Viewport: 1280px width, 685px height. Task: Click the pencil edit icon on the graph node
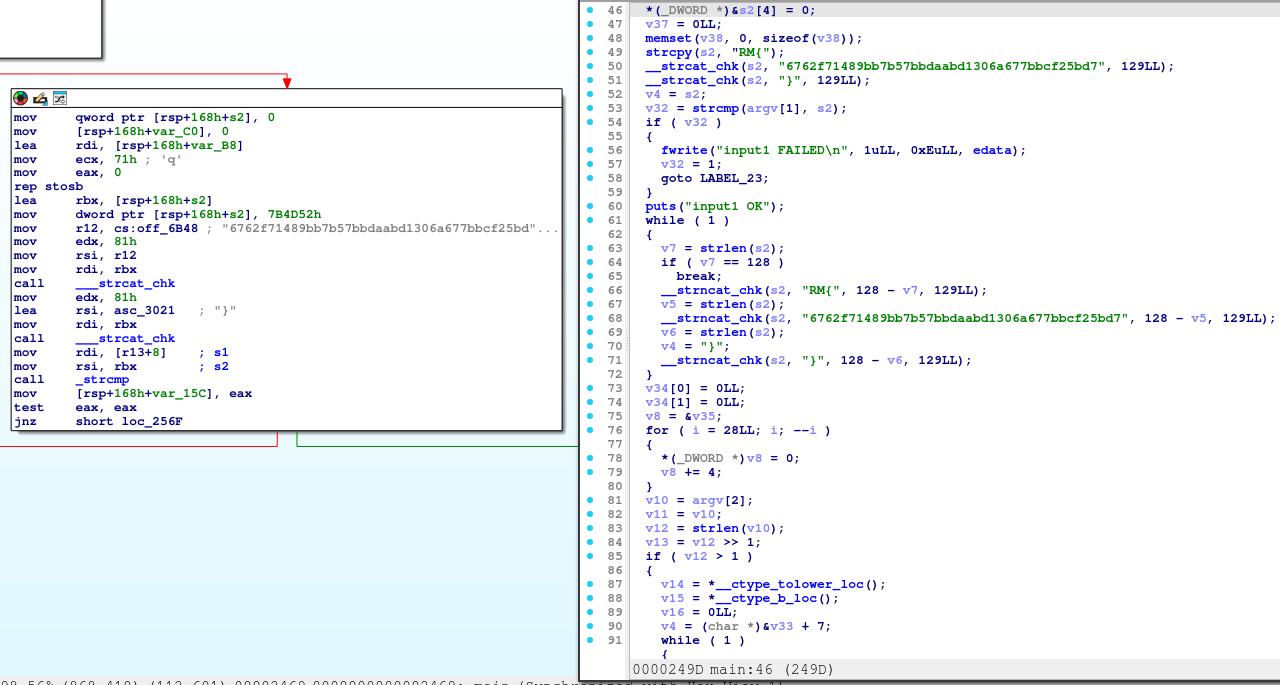click(x=40, y=98)
